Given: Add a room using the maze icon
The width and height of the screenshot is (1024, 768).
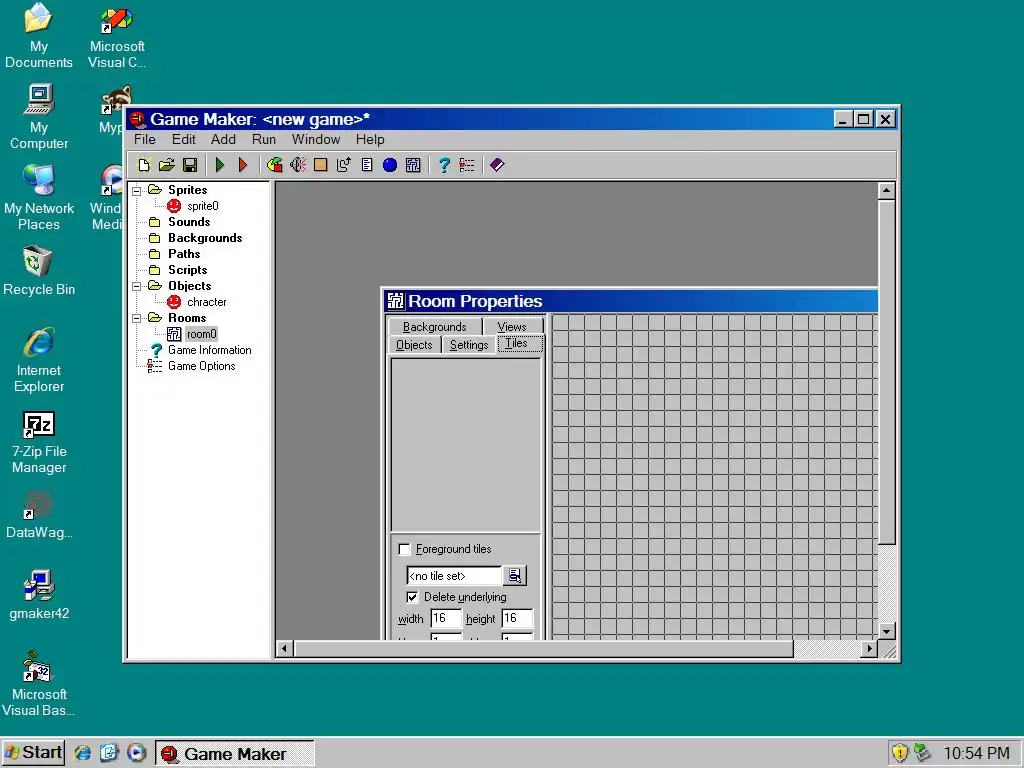Looking at the screenshot, I should (x=413, y=165).
